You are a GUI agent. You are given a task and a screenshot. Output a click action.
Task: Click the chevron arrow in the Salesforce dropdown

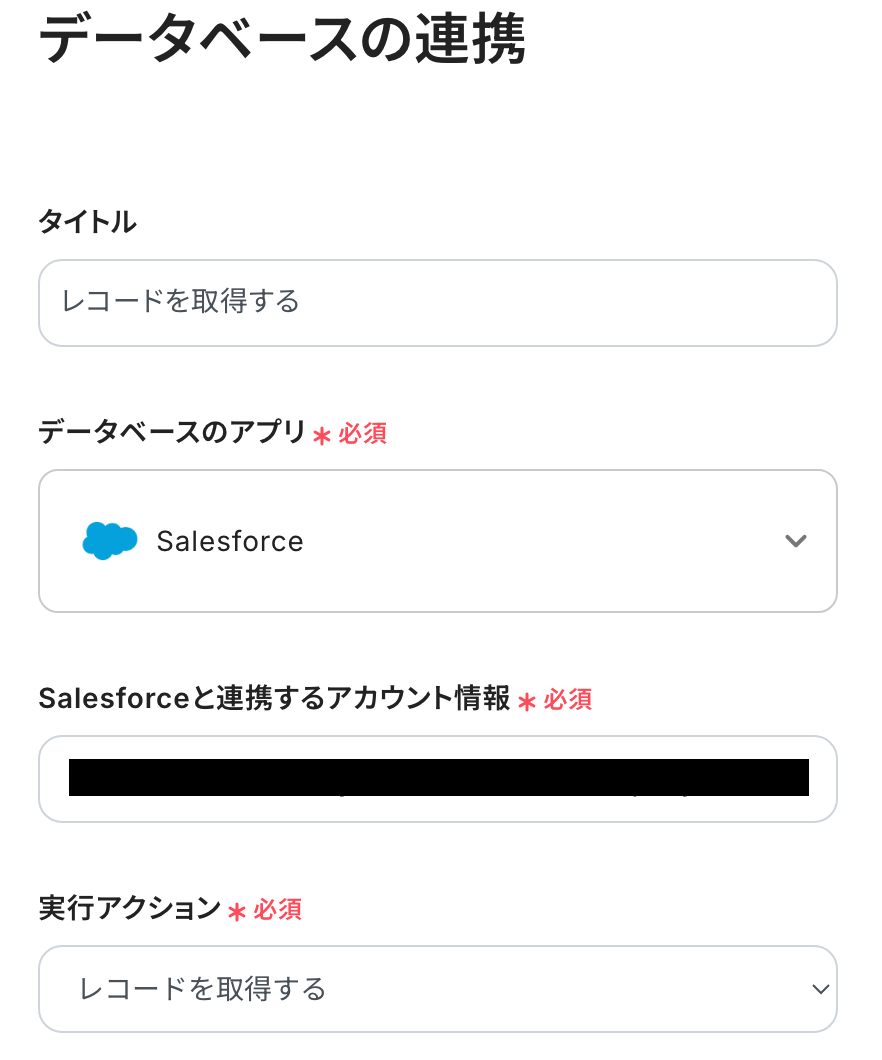[x=796, y=541]
